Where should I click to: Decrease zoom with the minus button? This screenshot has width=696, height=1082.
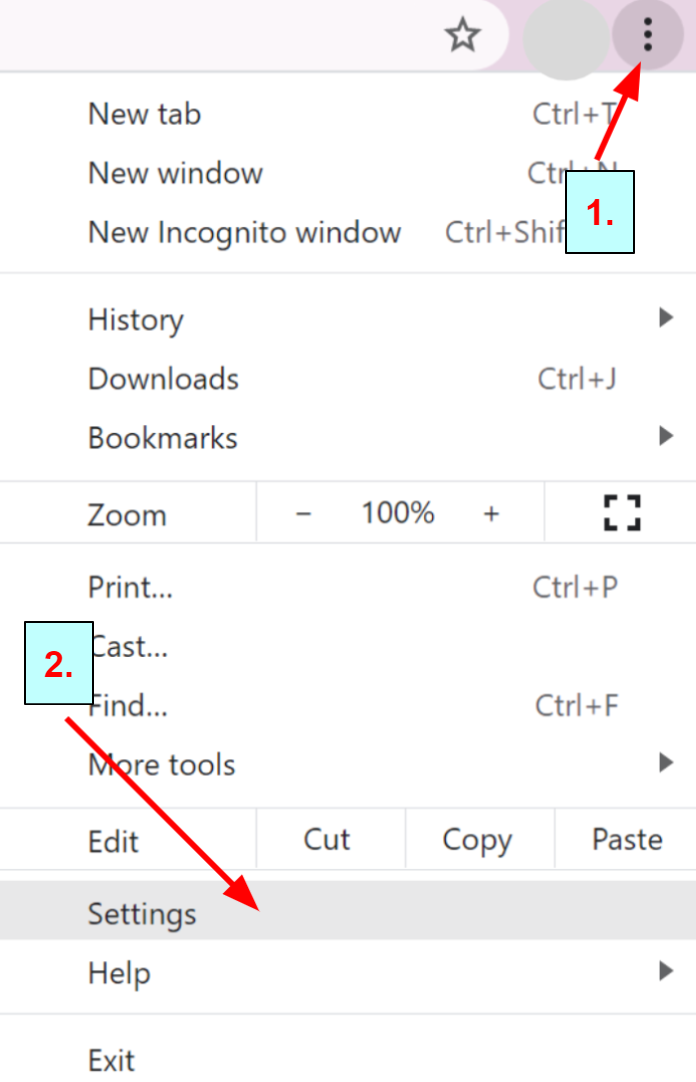(x=304, y=514)
